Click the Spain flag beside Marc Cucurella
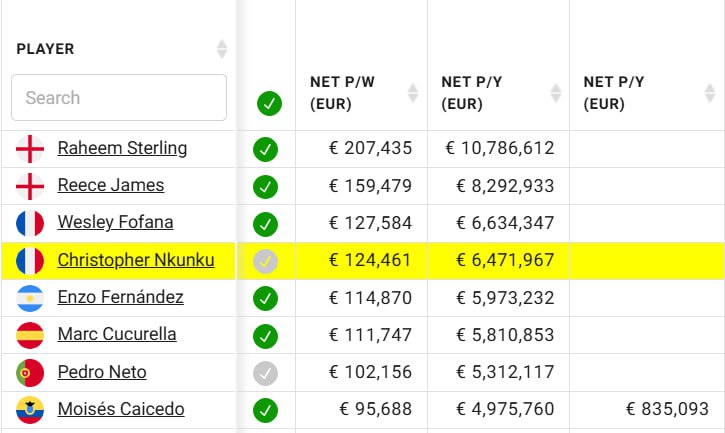 pyautogui.click(x=30, y=335)
